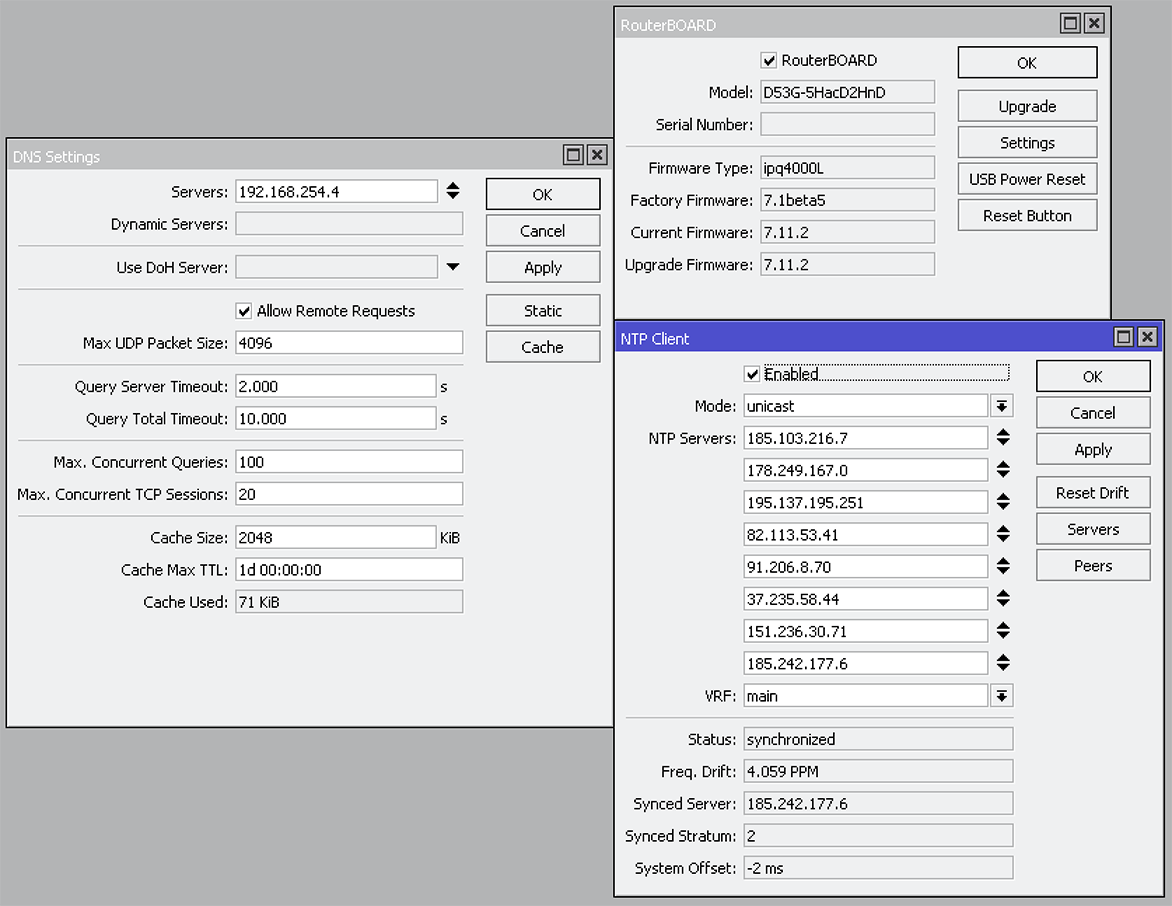Open the NTP Mode dropdown
This screenshot has width=1172, height=906.
click(1001, 406)
